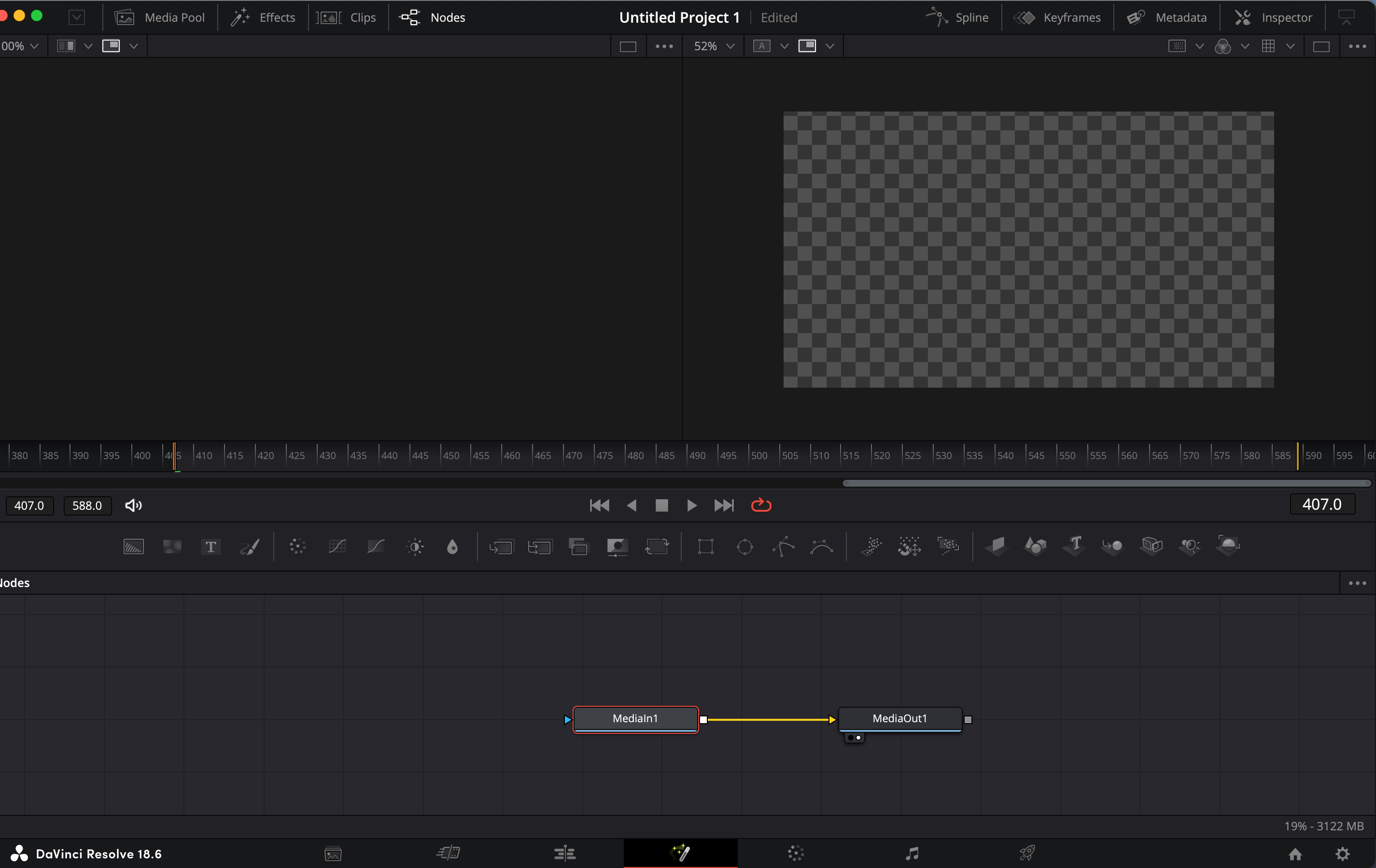Add a pEmitter particle node
1376x868 pixels.
click(871, 546)
